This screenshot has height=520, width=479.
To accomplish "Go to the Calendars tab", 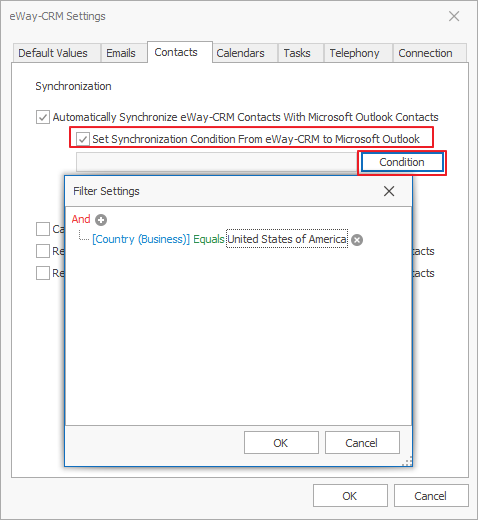I will (240, 53).
